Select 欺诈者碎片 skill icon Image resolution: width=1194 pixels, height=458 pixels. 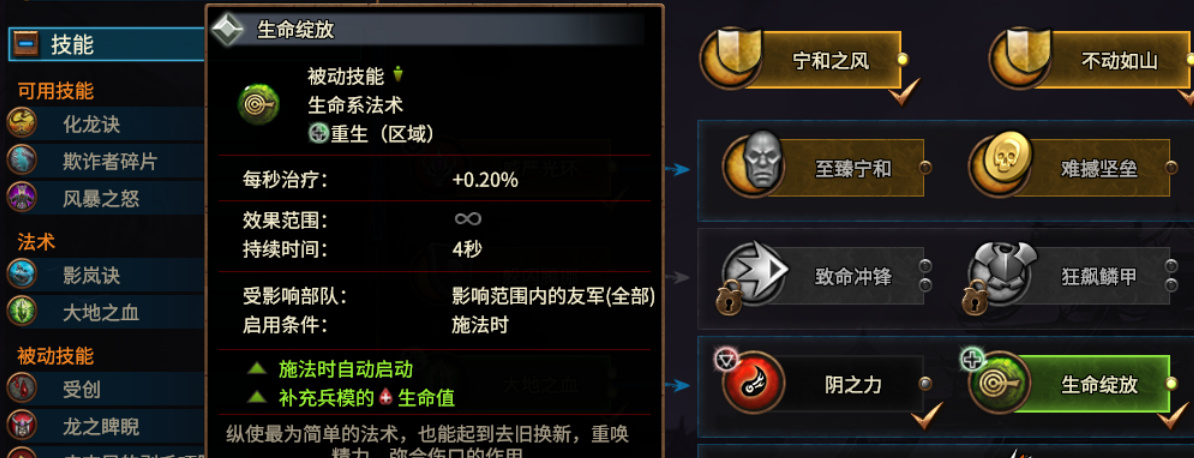pos(22,161)
